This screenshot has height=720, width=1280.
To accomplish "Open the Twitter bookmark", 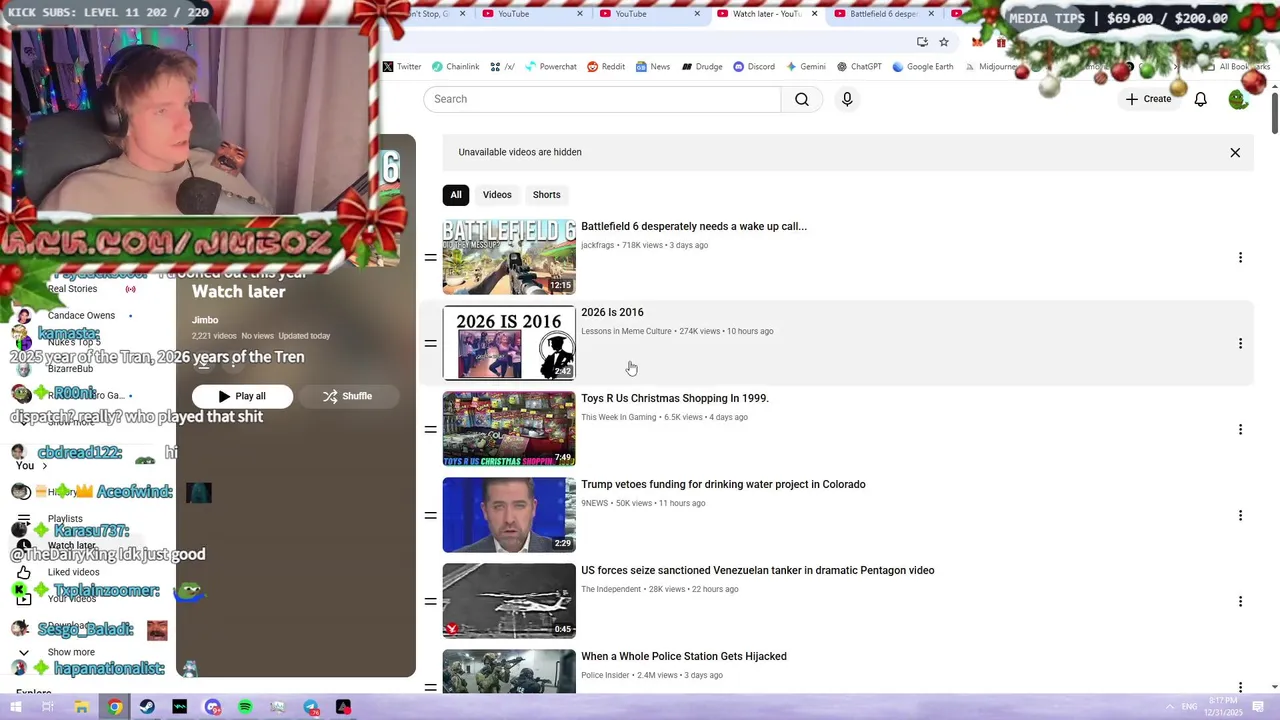I will 402,67.
